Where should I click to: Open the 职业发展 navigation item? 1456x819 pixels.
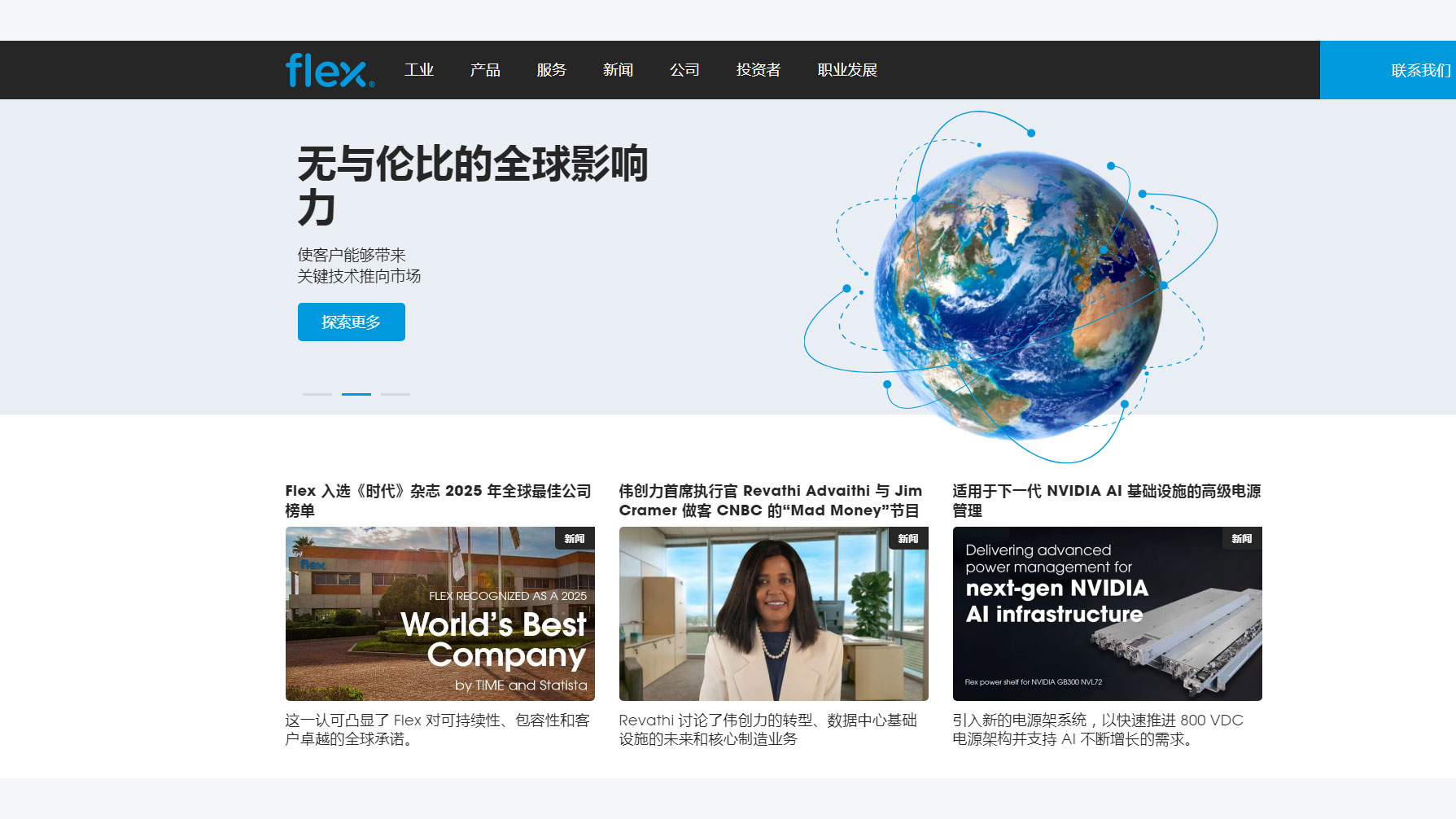click(x=847, y=70)
